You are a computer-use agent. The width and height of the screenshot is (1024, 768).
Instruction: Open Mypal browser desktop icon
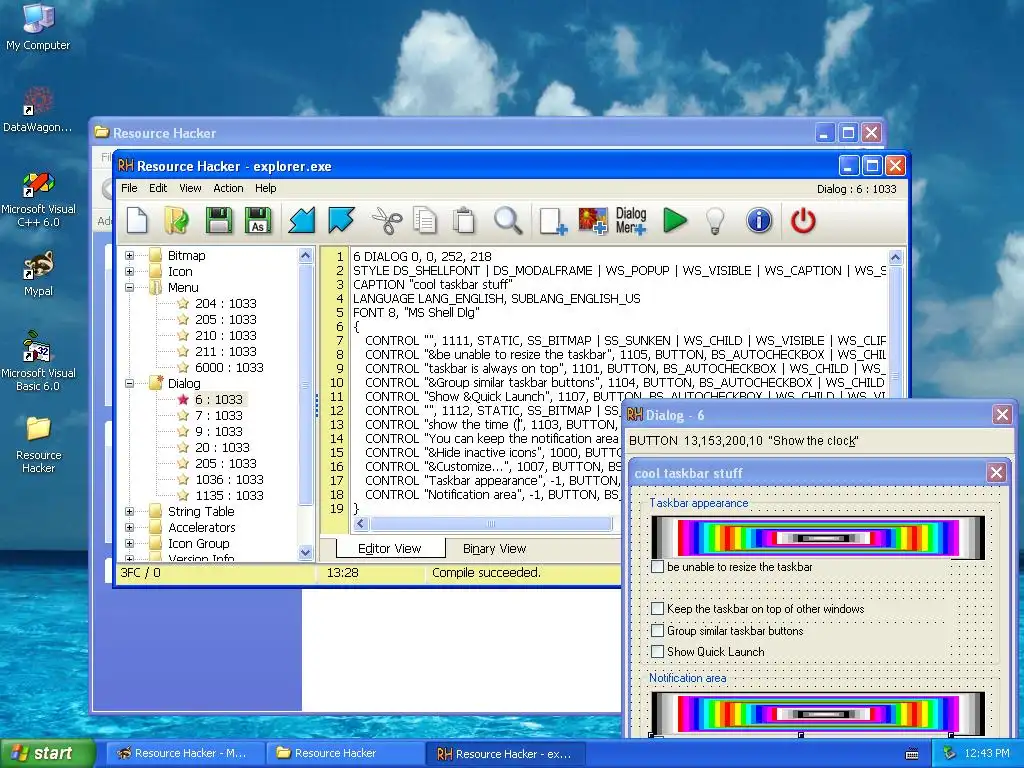[x=39, y=274]
